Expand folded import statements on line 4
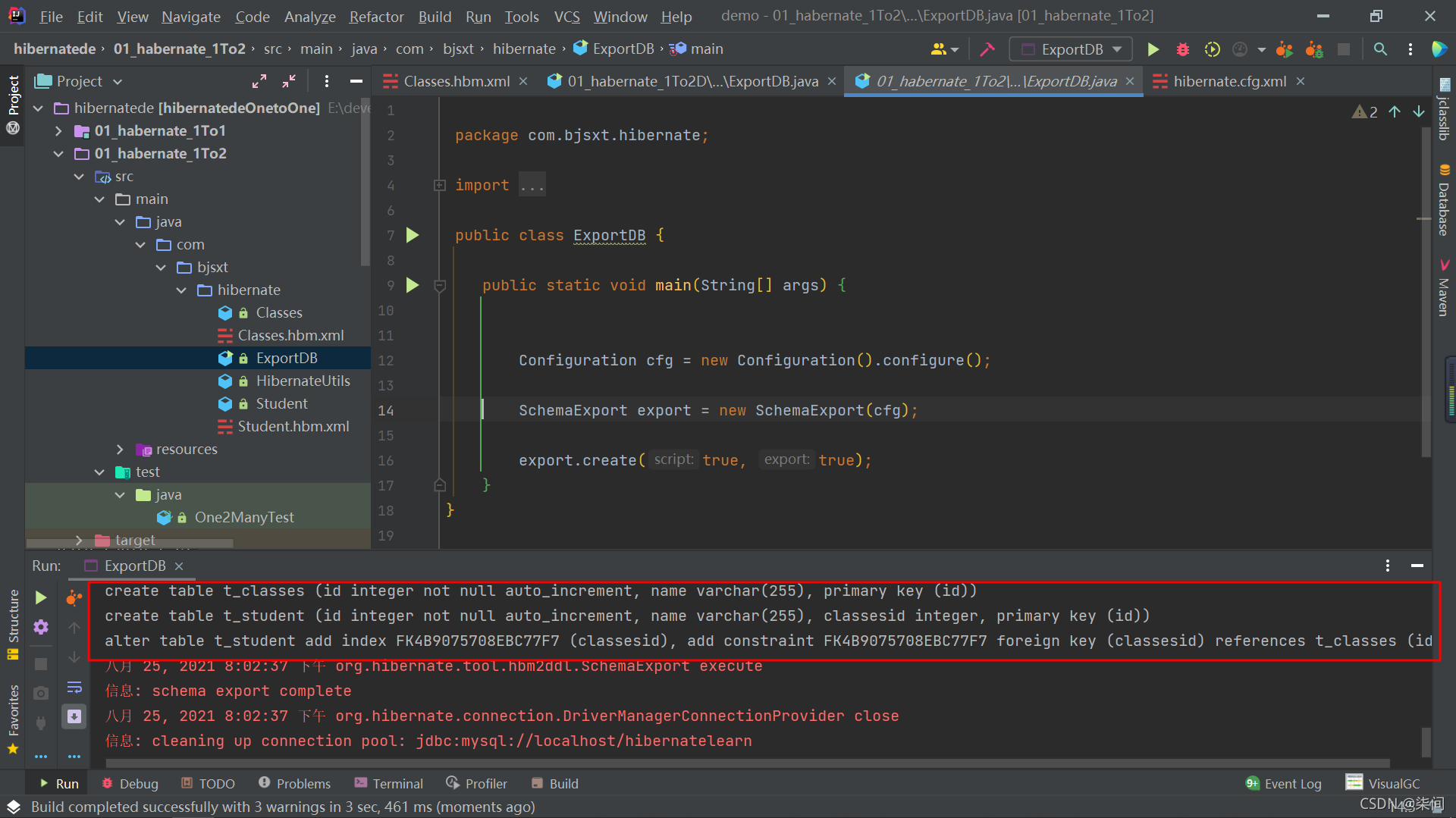This screenshot has height=818, width=1456. click(x=440, y=185)
